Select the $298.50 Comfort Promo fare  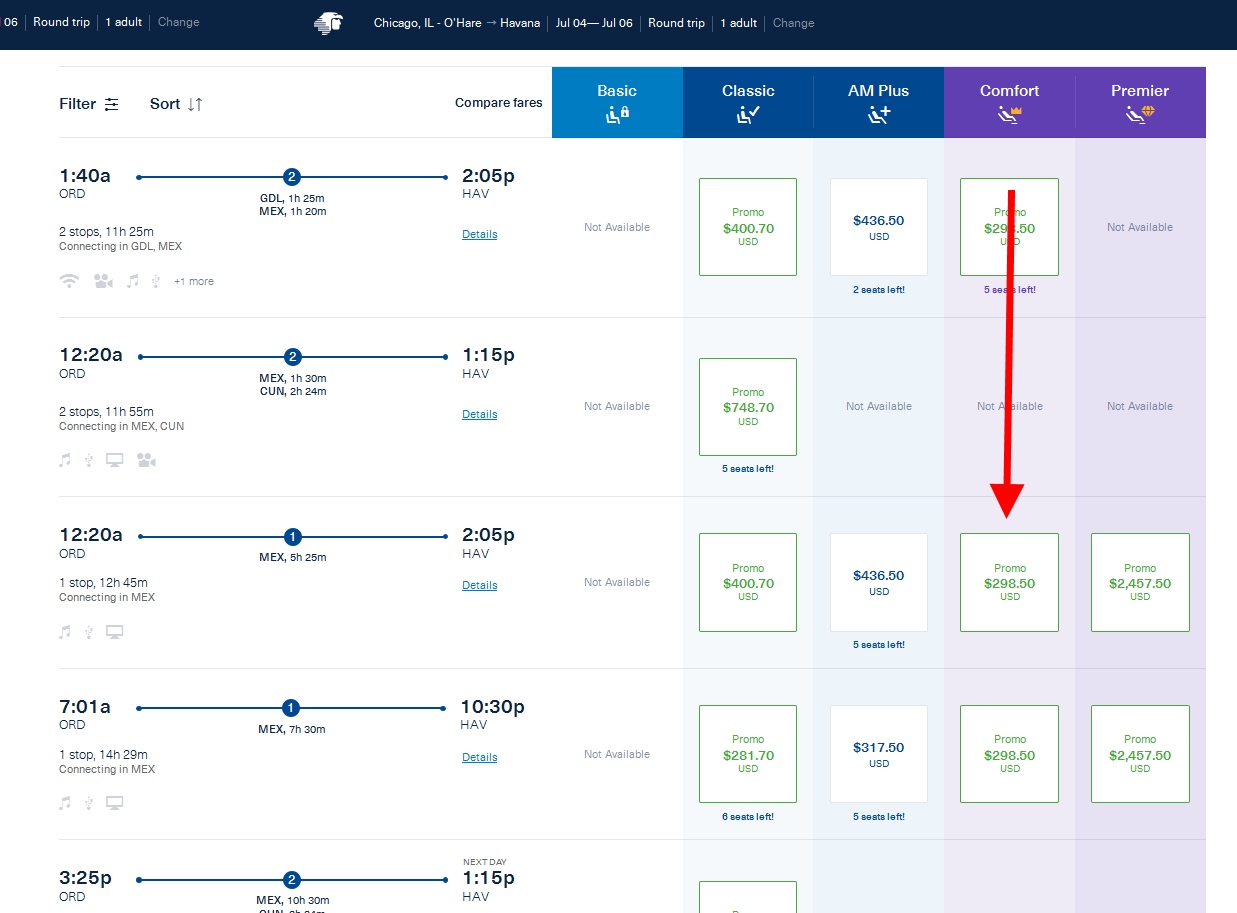[x=1009, y=582]
